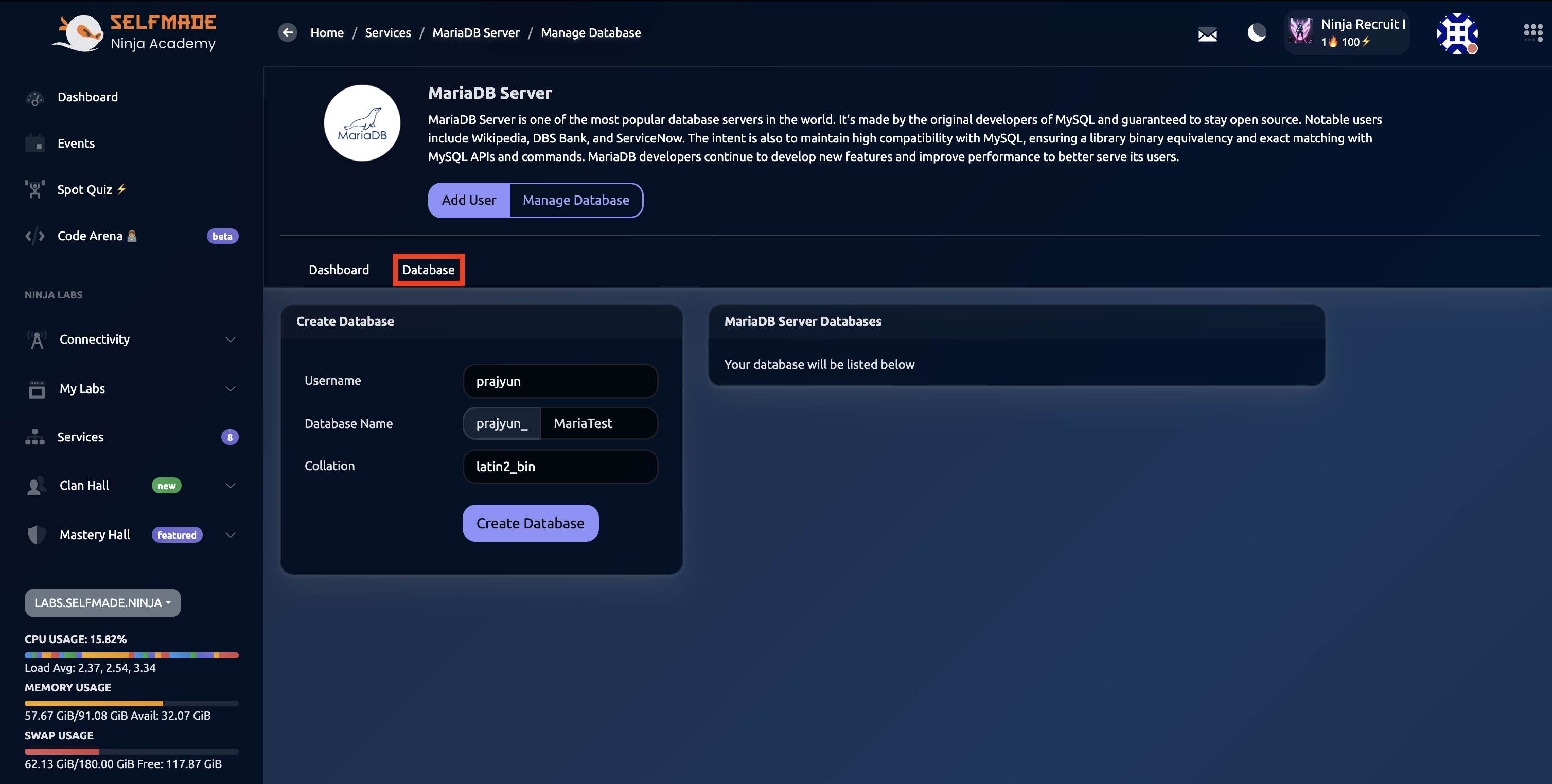
Task: Click the Clan Hall people icon
Action: 37,486
